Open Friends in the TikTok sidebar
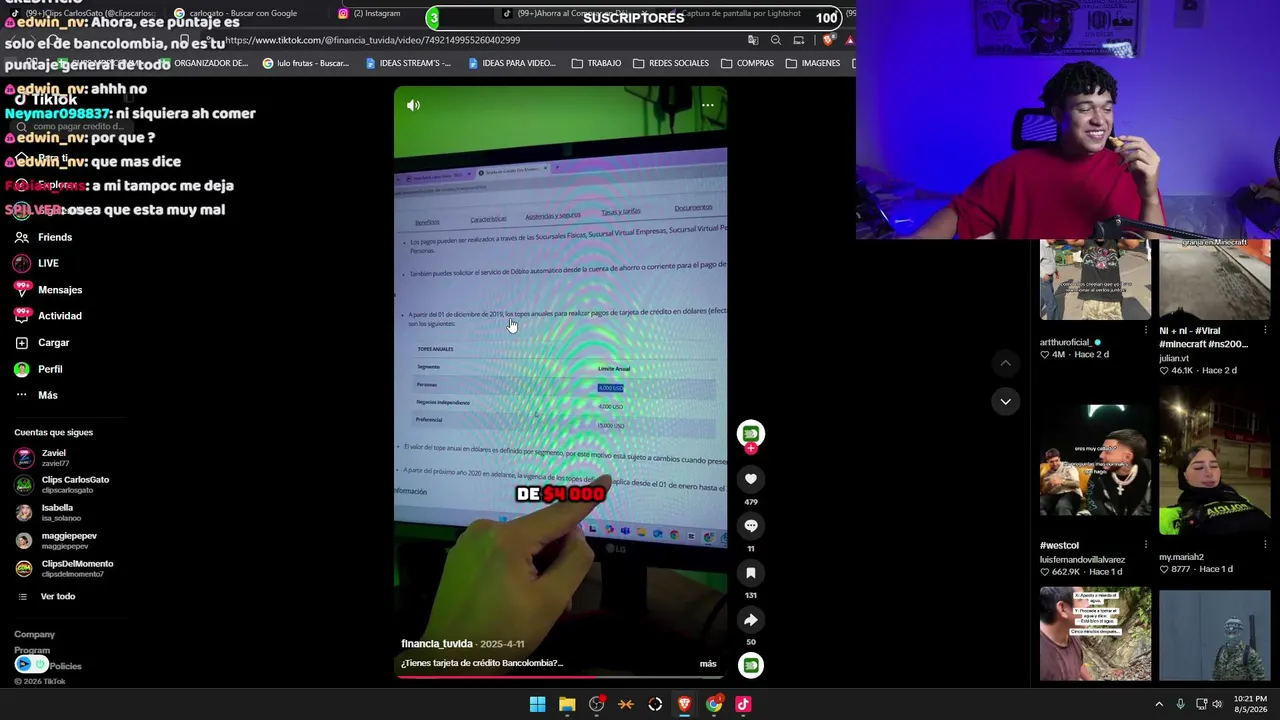The height and width of the screenshot is (720, 1280). pyautogui.click(x=43, y=237)
